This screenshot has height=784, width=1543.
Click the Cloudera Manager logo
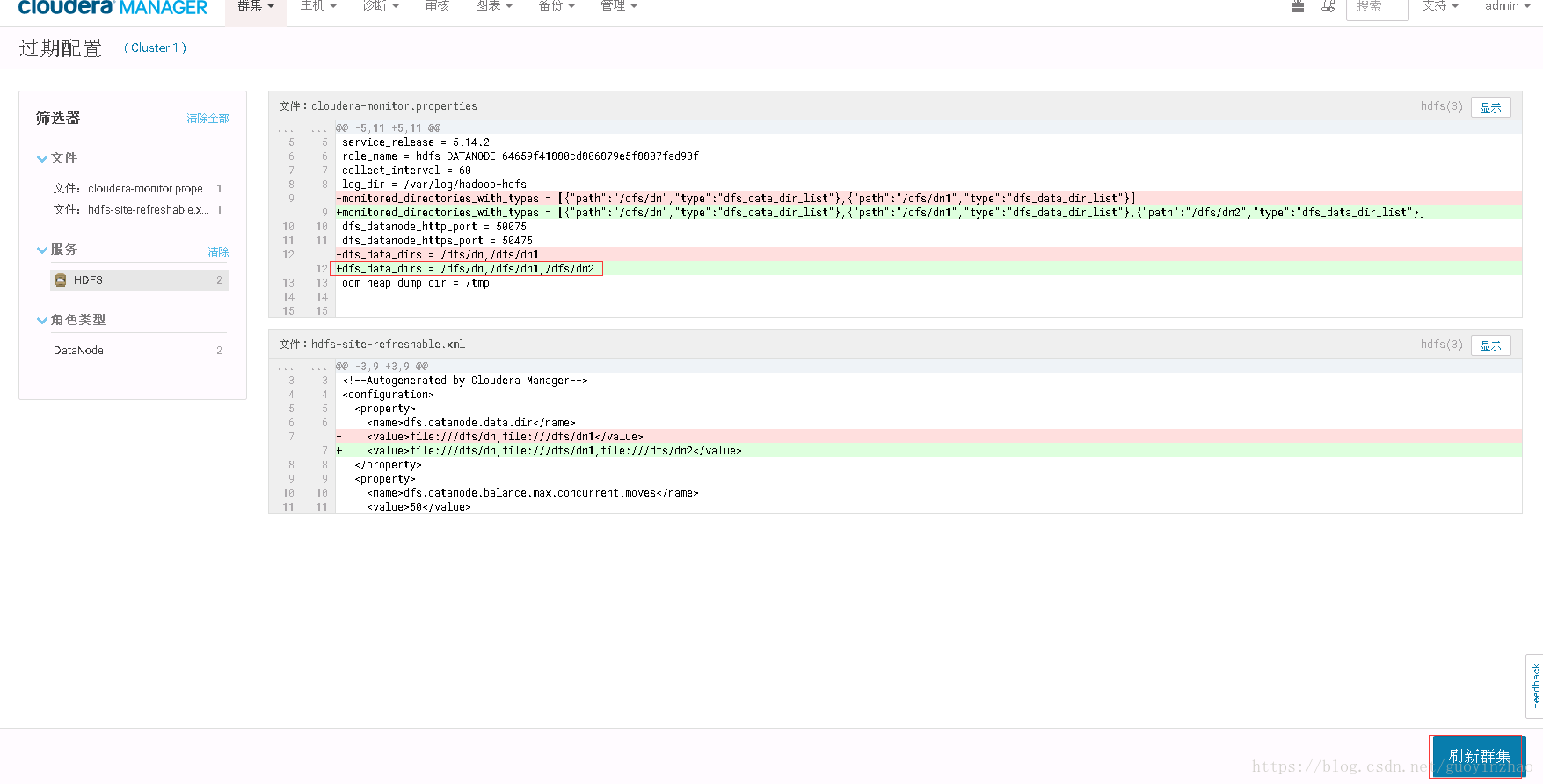click(x=113, y=7)
